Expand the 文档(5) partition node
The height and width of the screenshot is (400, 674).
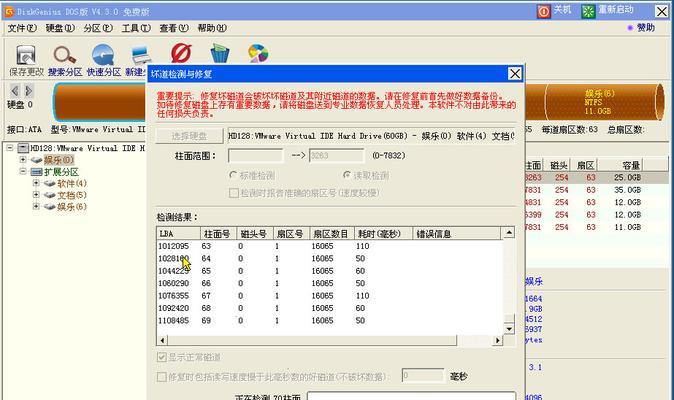coord(36,195)
